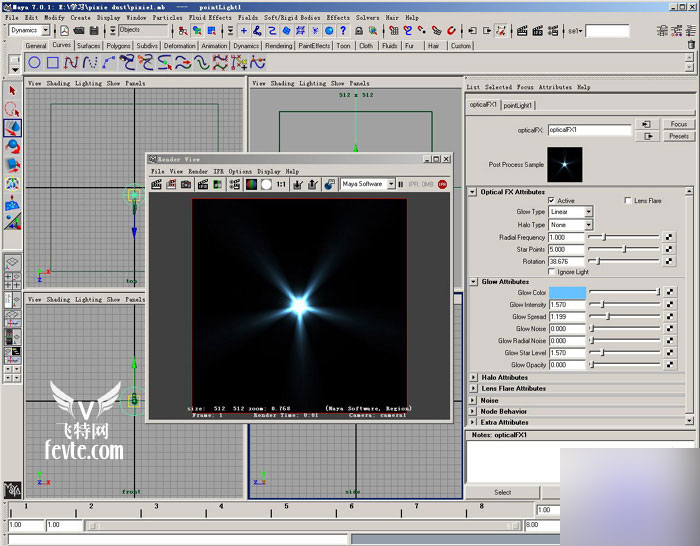Click the redo previous render icon
Screen dimensions: 700x546
[158, 184]
